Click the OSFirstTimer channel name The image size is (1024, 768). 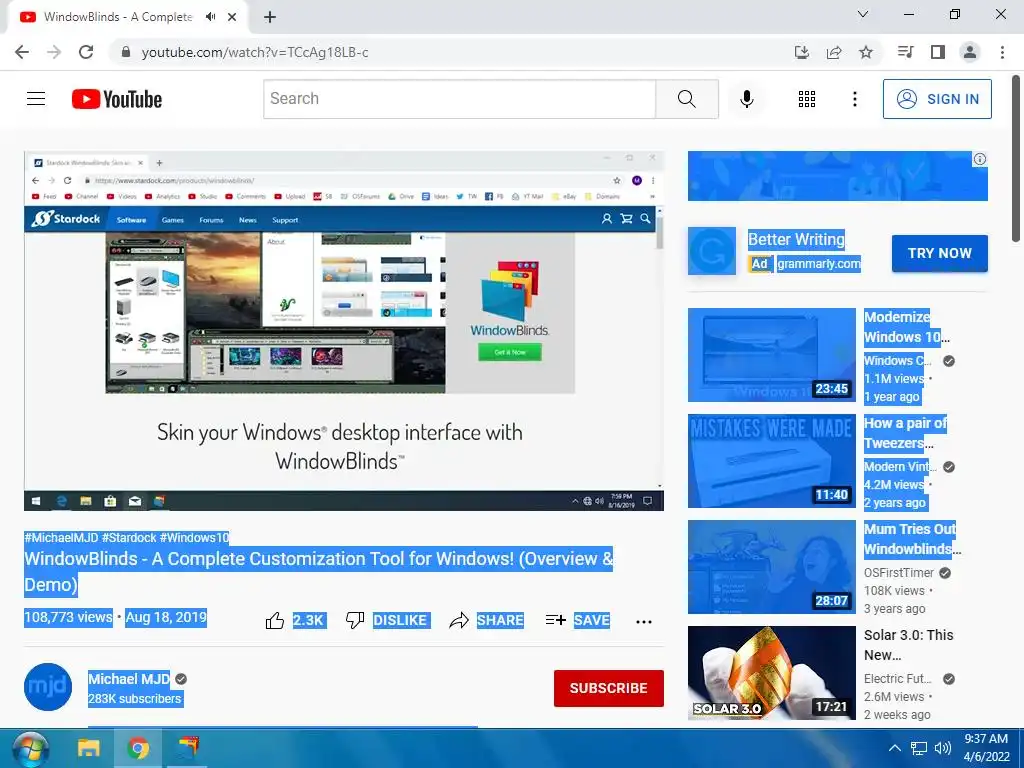(899, 573)
